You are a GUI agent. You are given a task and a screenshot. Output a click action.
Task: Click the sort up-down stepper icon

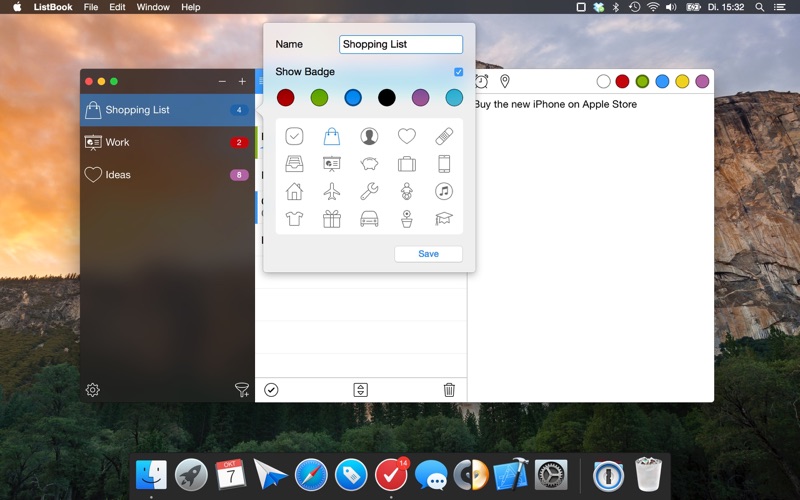point(360,390)
